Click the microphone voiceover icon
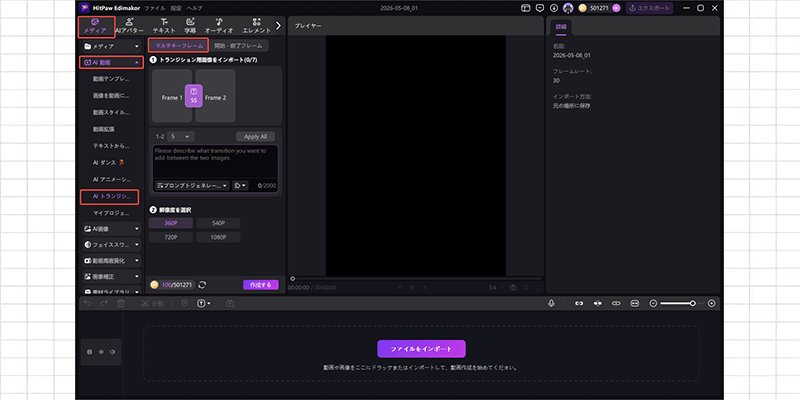Screen dimensions: 800x400 pos(551,303)
